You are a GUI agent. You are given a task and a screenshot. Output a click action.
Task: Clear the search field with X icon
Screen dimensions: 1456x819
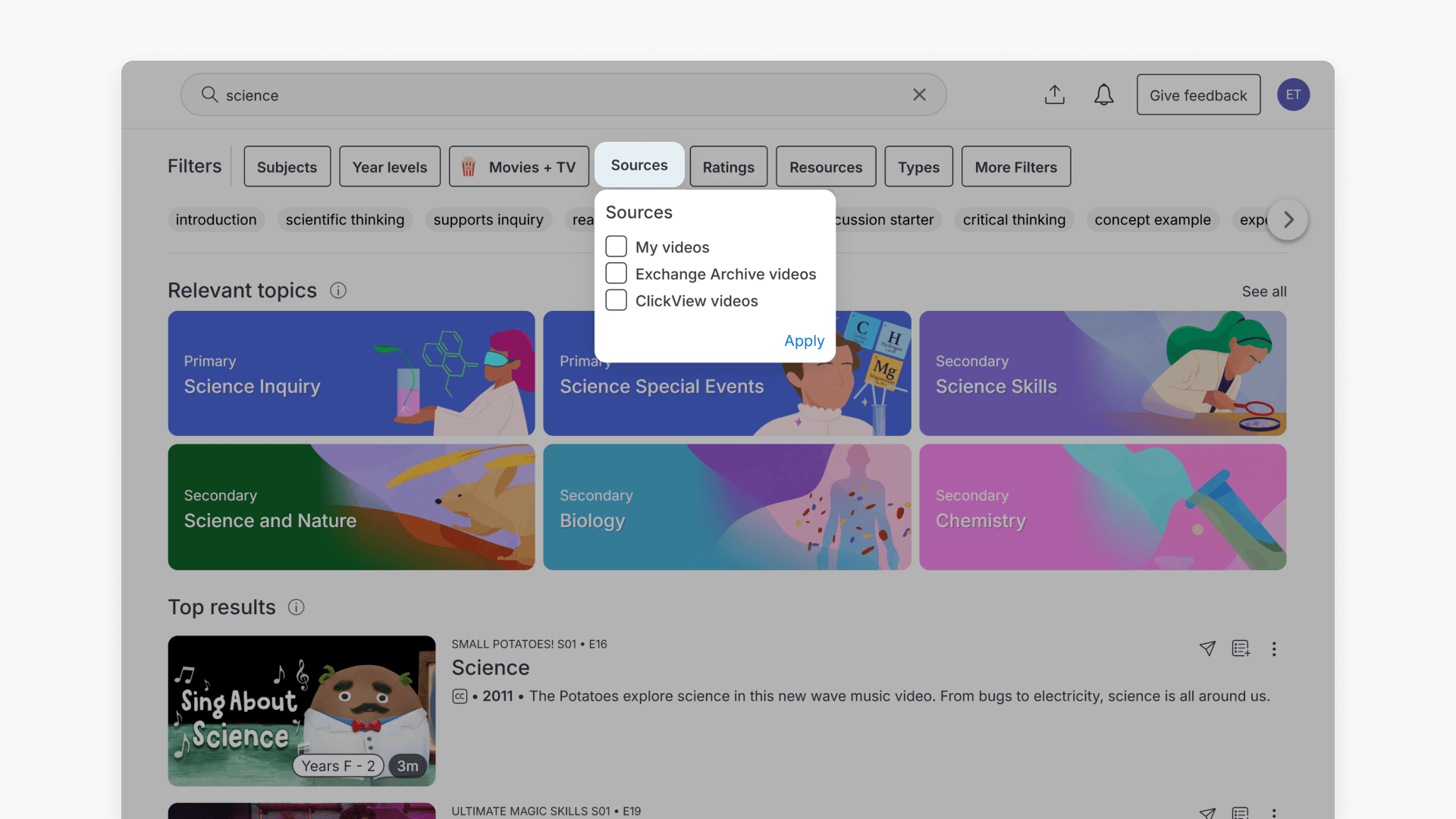click(919, 95)
